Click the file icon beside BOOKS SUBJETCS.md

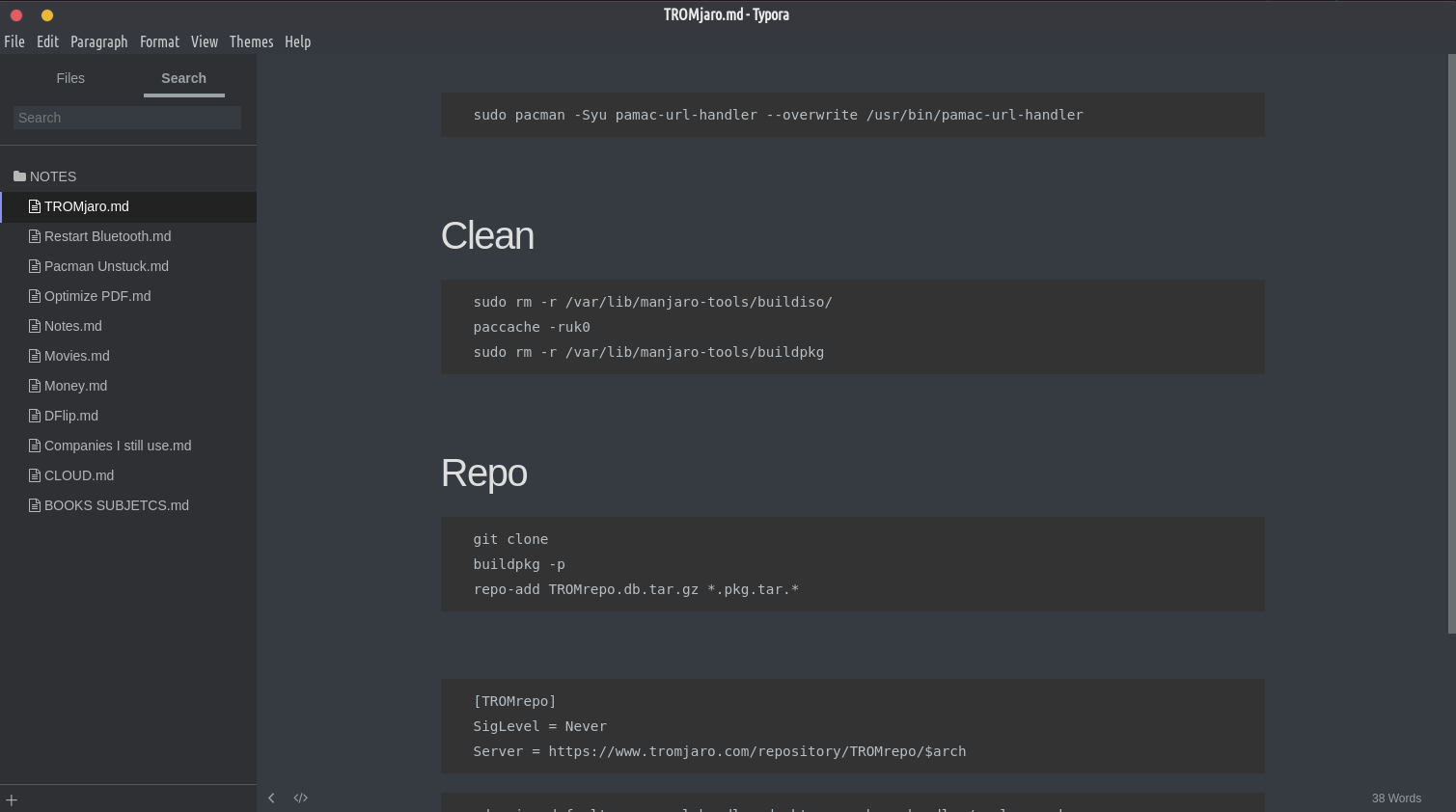35,505
